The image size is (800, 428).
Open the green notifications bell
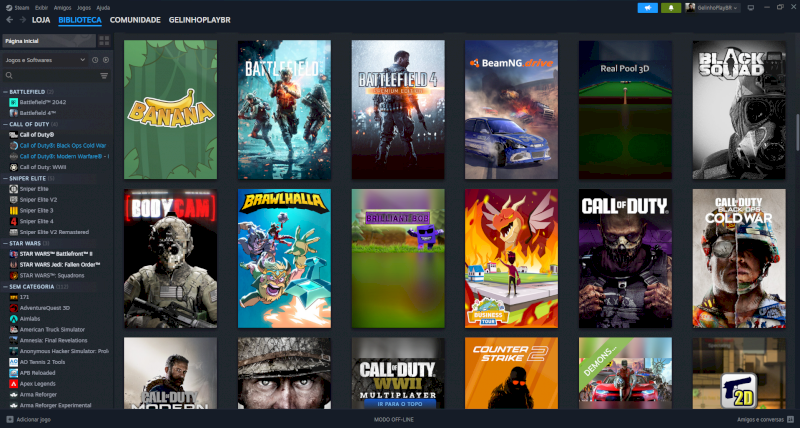click(671, 8)
